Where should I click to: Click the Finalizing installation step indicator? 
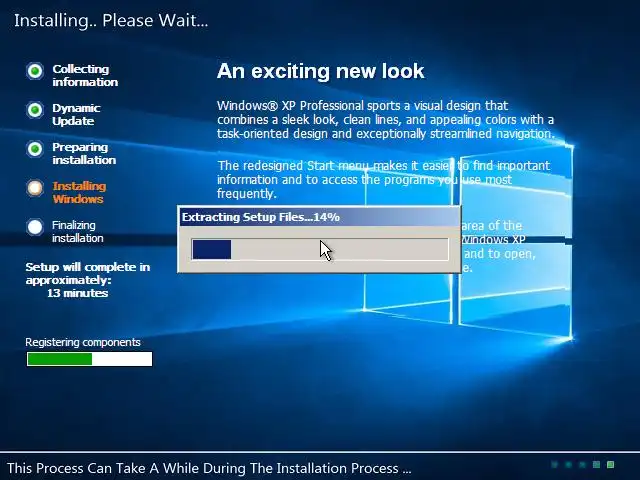[35, 227]
